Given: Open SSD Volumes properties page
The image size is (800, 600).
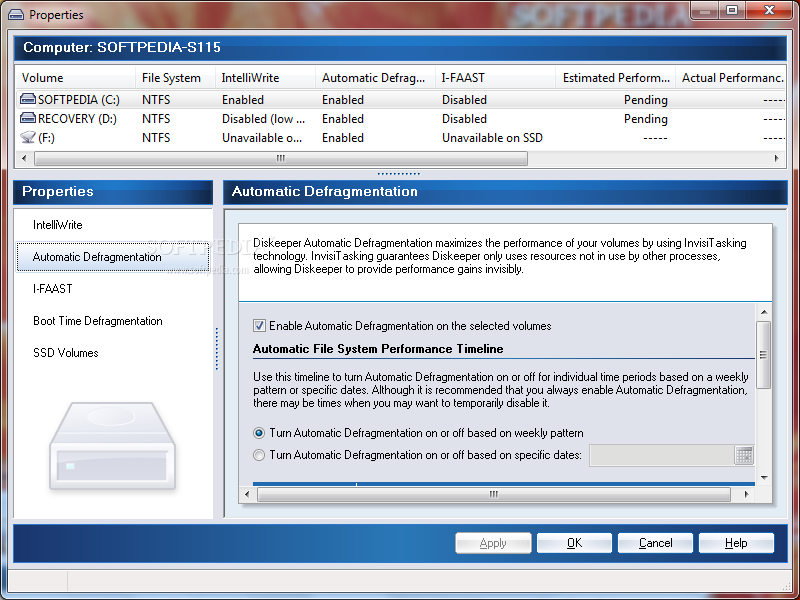Looking at the screenshot, I should point(66,353).
